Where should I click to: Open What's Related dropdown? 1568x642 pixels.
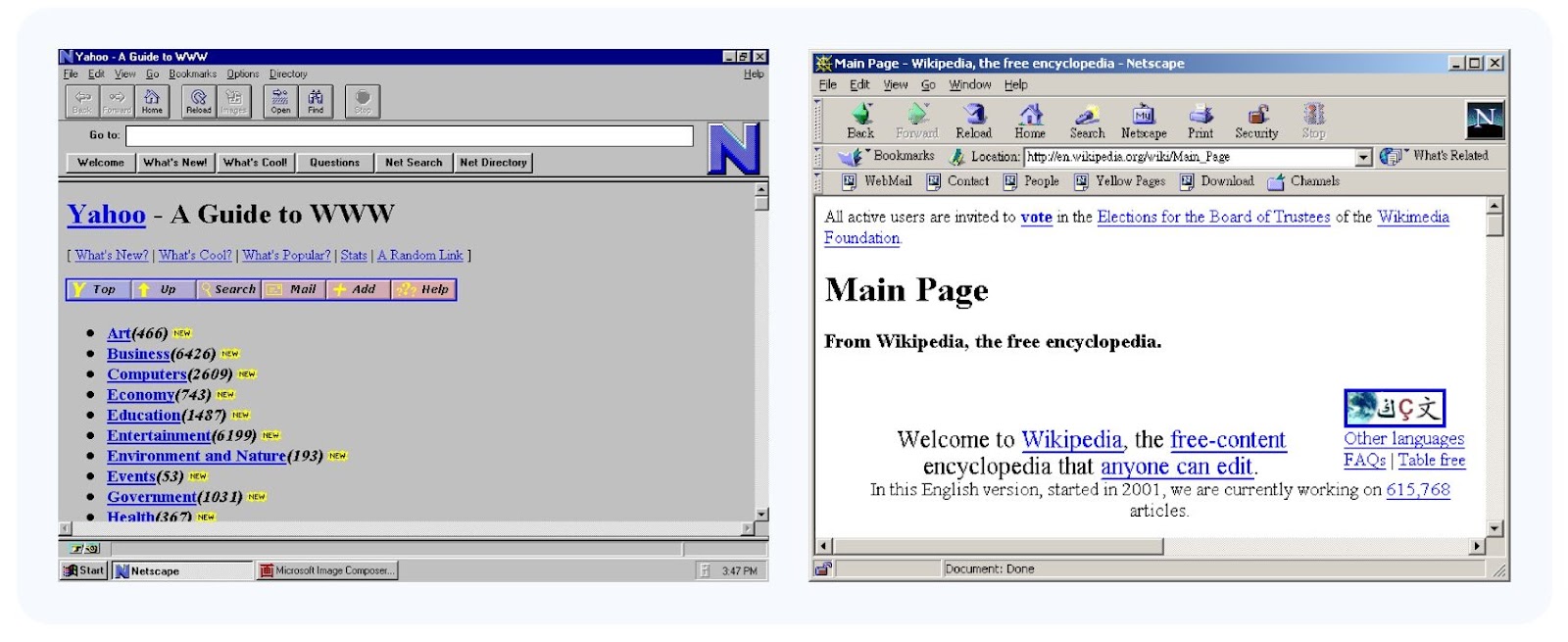click(x=1434, y=156)
